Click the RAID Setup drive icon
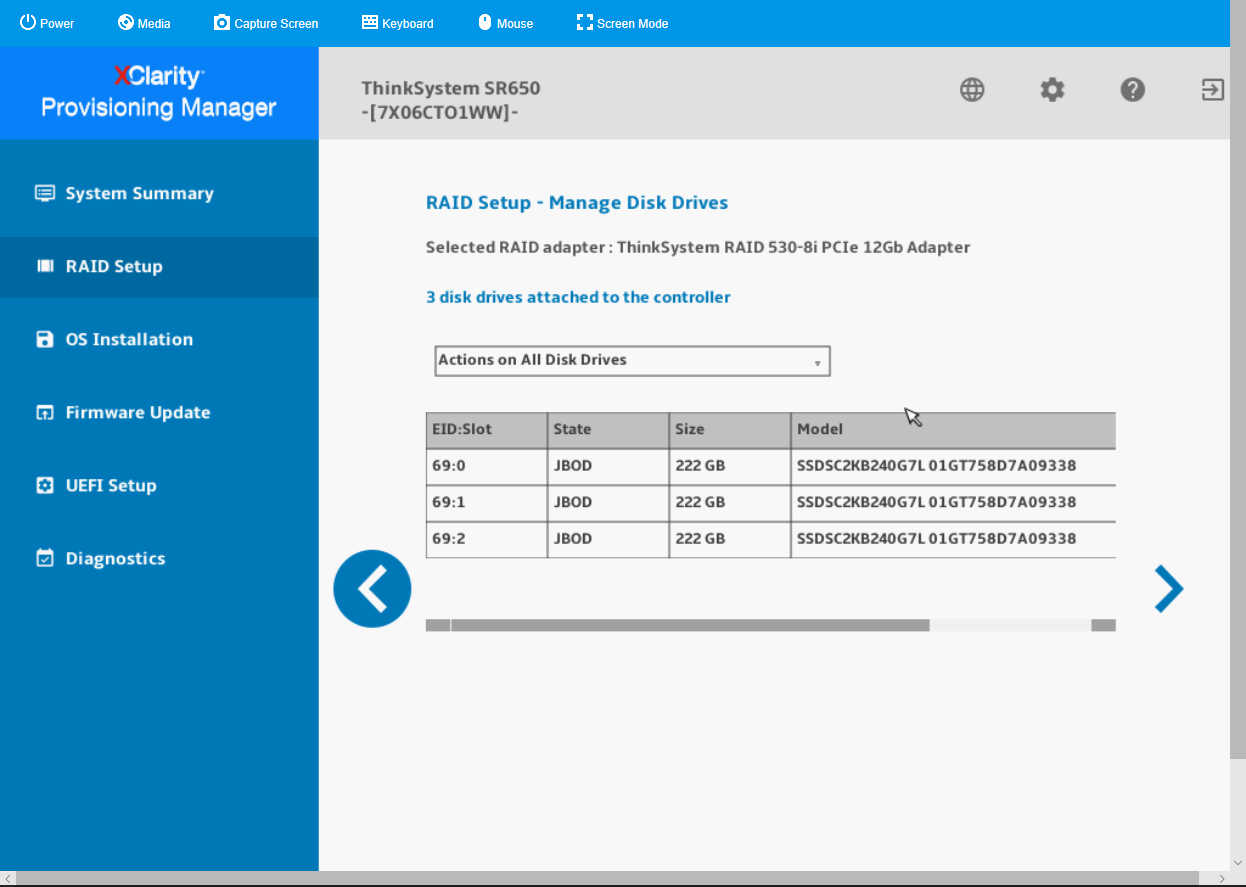The height and width of the screenshot is (887, 1246). tap(45, 267)
